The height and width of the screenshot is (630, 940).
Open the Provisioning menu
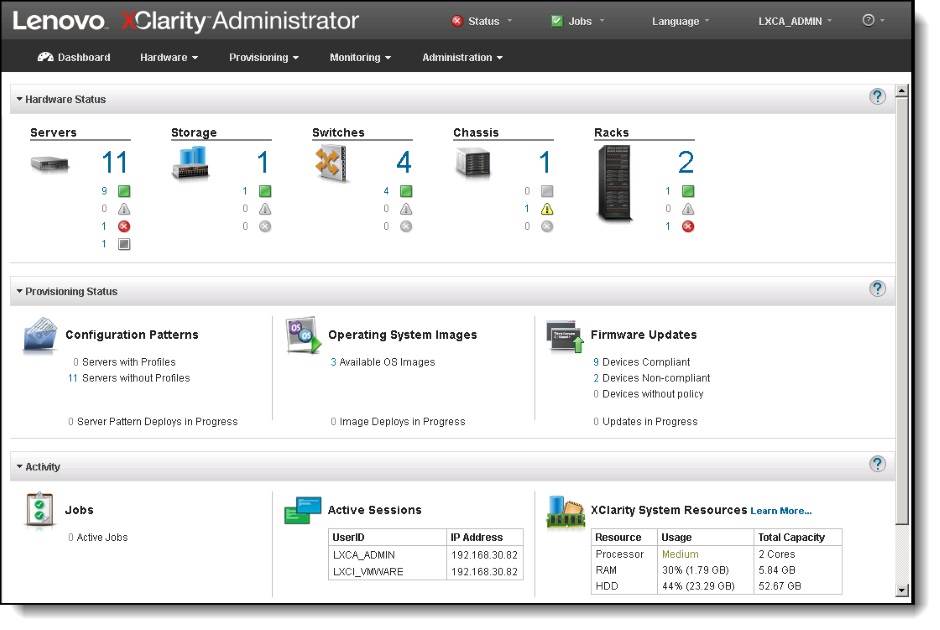263,57
